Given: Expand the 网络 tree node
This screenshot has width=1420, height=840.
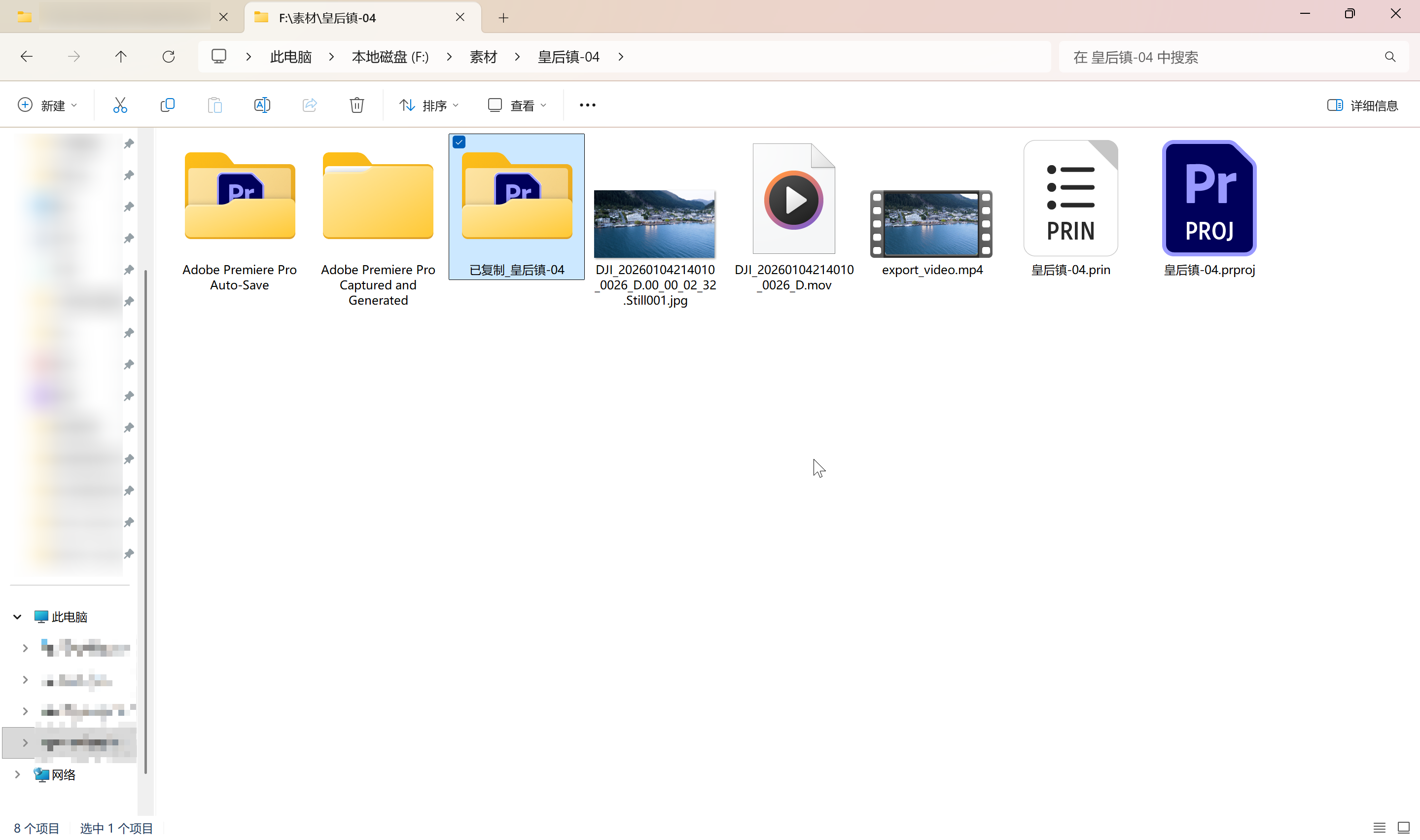Looking at the screenshot, I should click(x=18, y=774).
